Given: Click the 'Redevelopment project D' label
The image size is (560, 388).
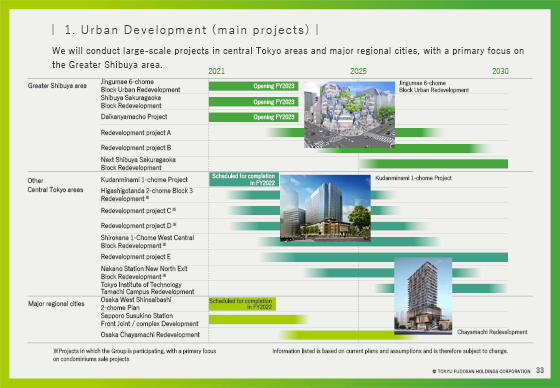Looking at the screenshot, I should point(139,226).
